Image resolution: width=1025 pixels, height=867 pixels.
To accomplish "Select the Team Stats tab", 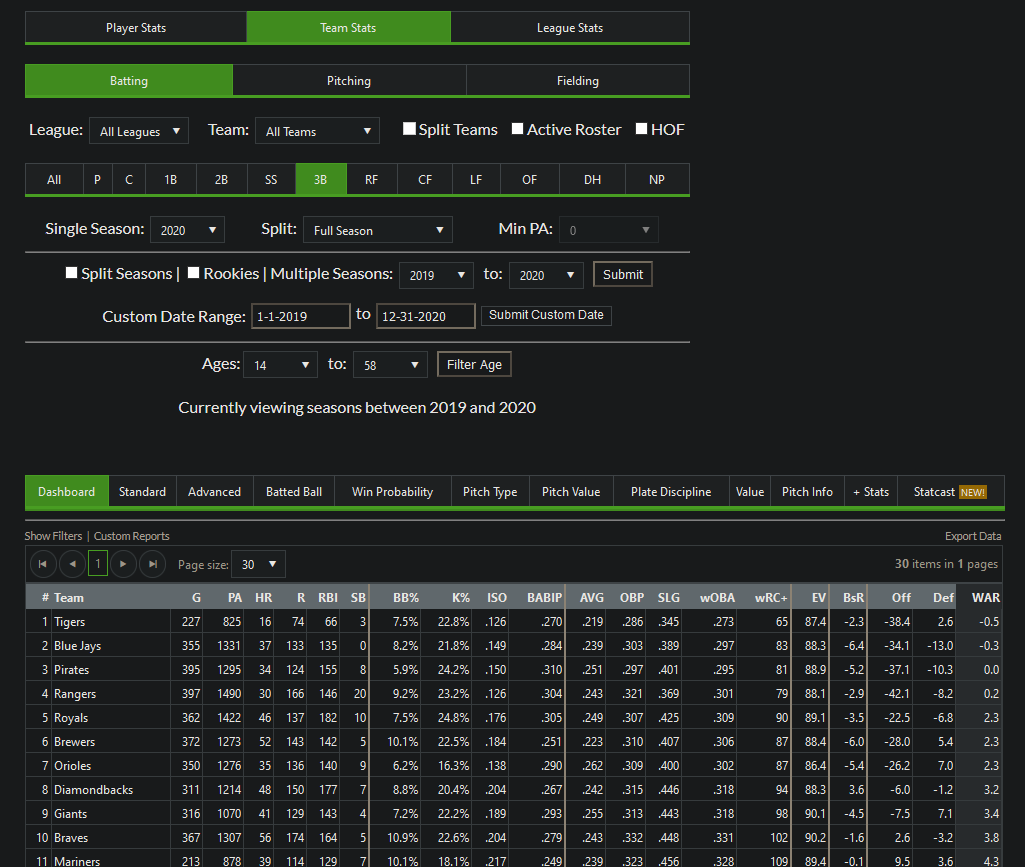I will pyautogui.click(x=348, y=27).
